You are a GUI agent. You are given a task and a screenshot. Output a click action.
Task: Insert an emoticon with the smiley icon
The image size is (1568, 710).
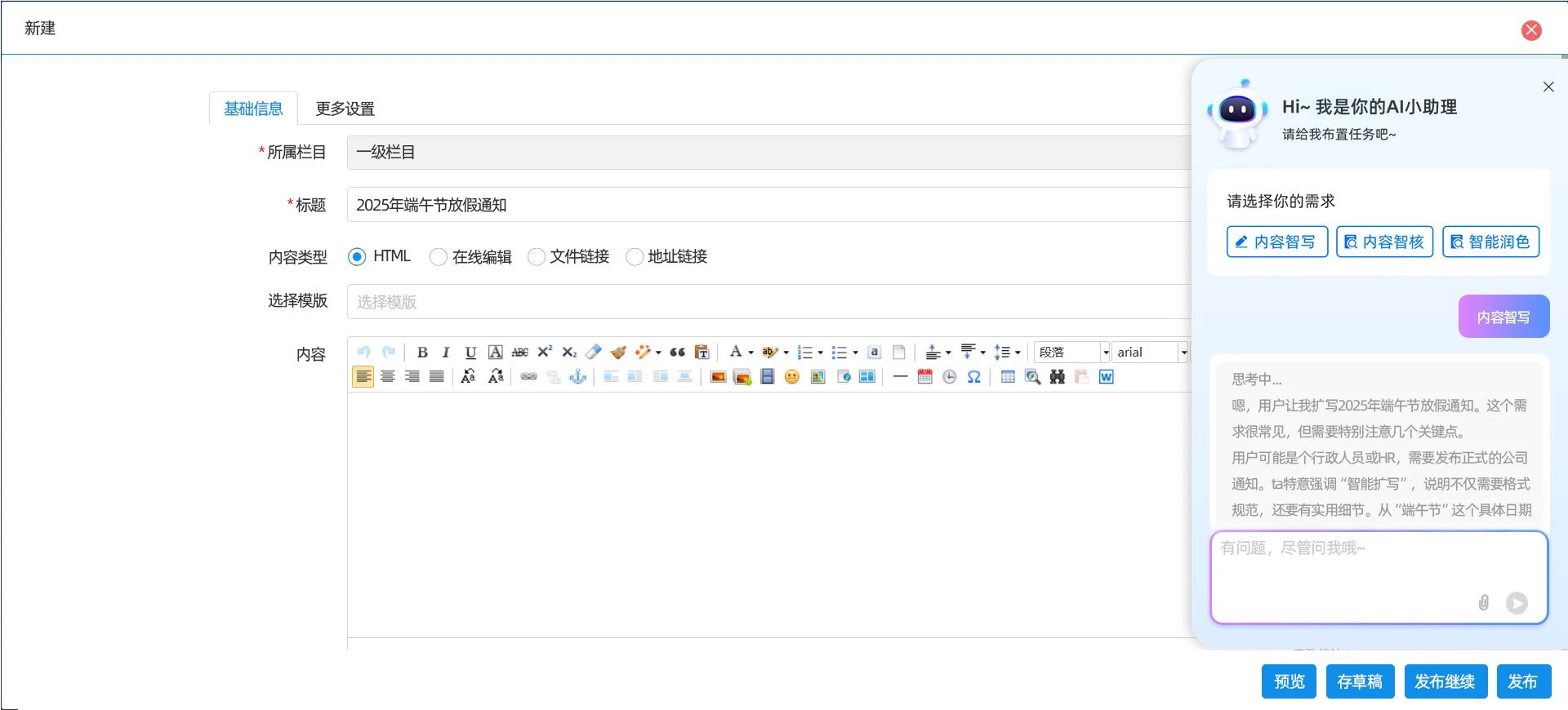791,377
